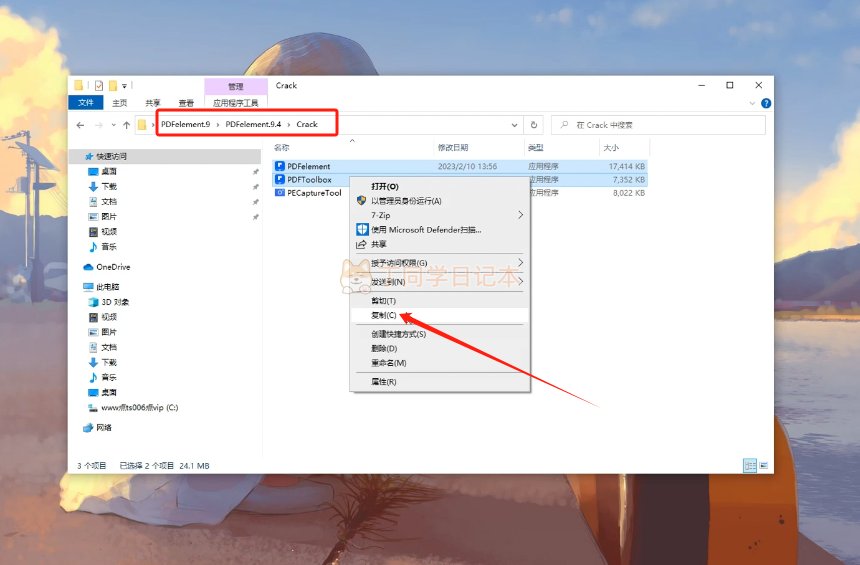This screenshot has height=565, width=860.
Task: Choose 复制(C) in context menu
Action: pyautogui.click(x=440, y=315)
